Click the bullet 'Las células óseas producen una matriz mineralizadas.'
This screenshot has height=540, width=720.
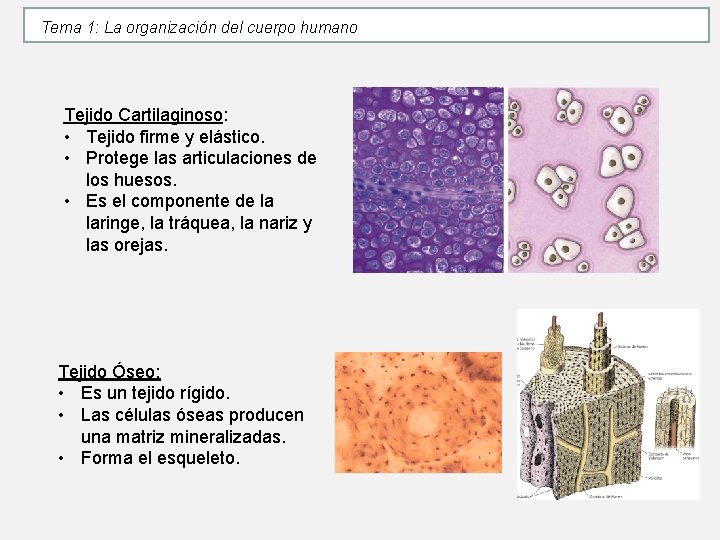pyautogui.click(x=192, y=426)
